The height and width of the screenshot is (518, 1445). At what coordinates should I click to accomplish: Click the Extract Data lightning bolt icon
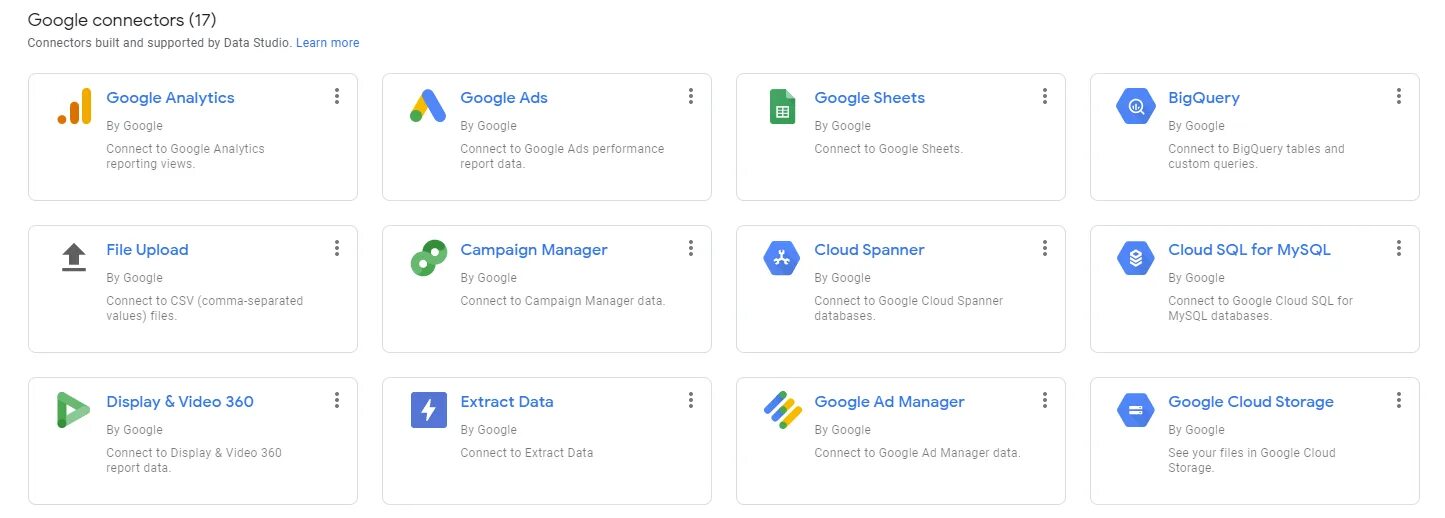(x=428, y=410)
